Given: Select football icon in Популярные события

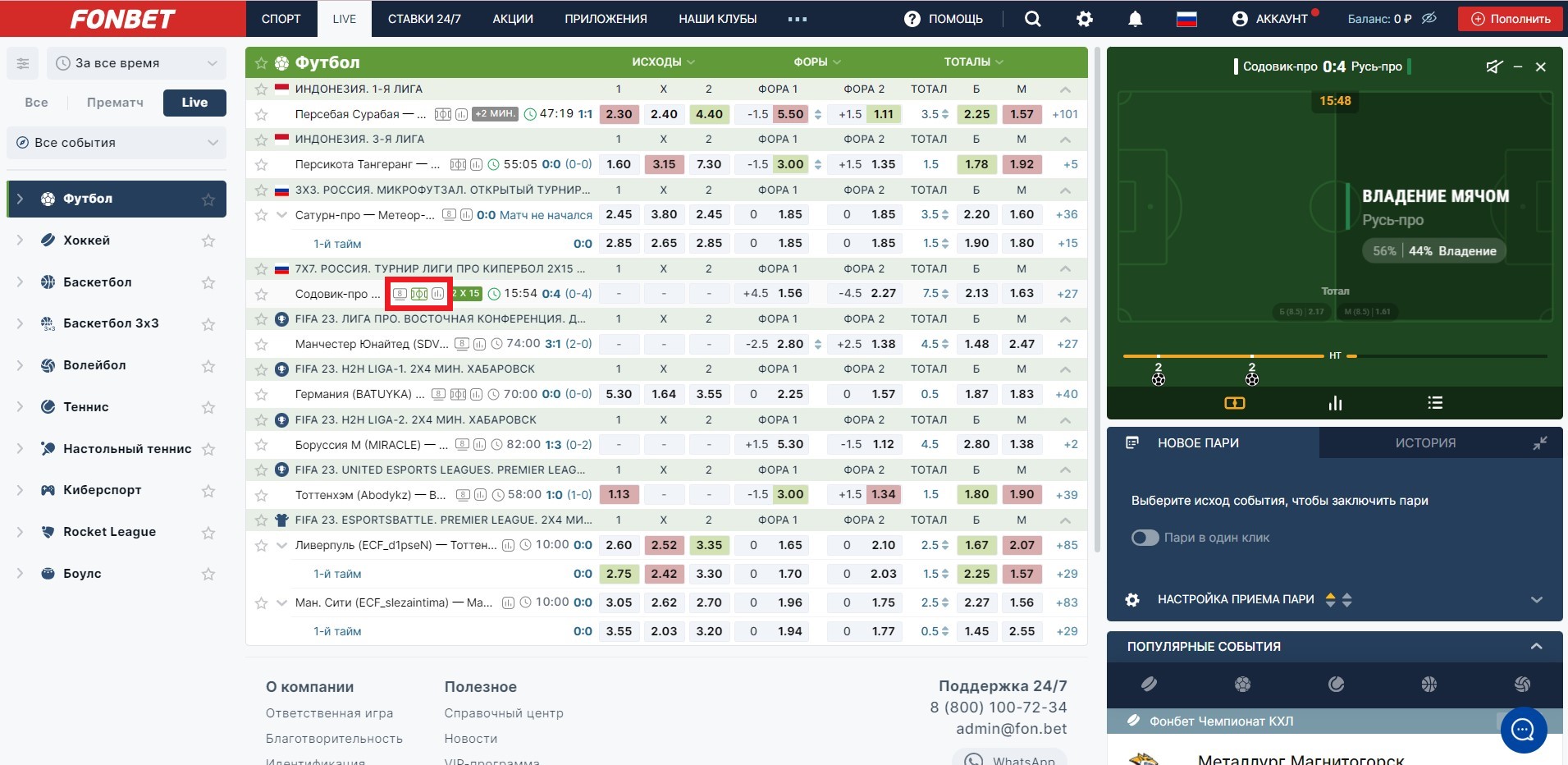Looking at the screenshot, I should 1243,684.
